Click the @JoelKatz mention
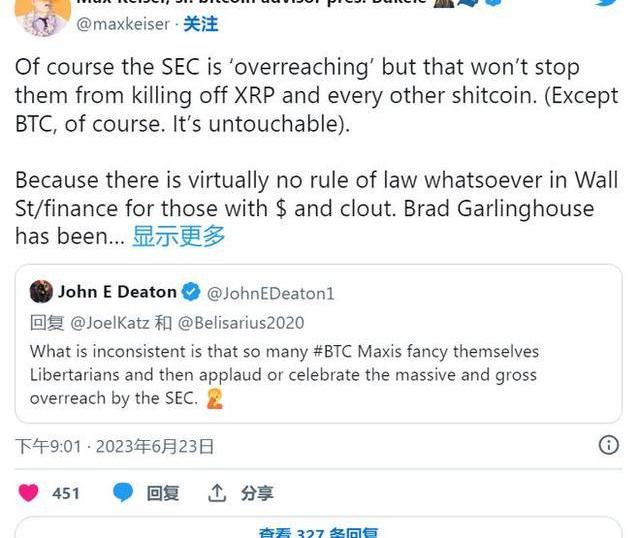The image size is (640, 538). click(x=107, y=322)
